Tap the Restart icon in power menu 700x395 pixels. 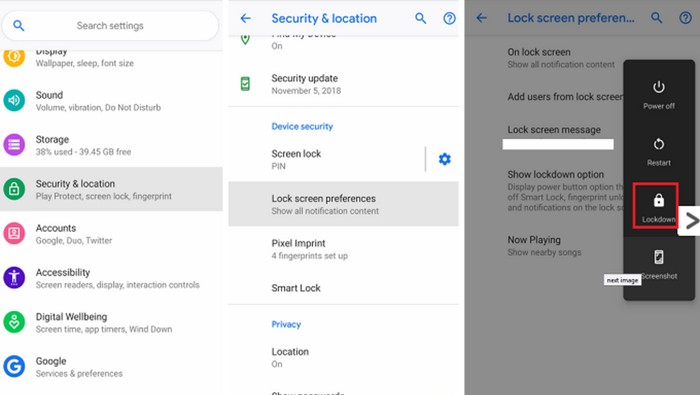pos(658,144)
